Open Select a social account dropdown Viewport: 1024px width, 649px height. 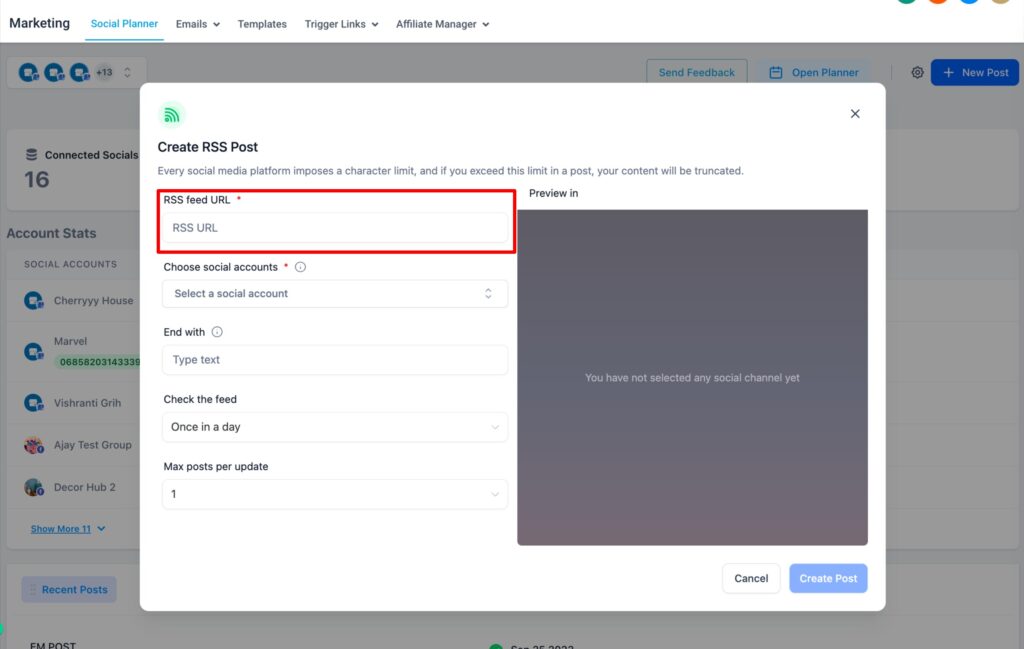[x=335, y=294]
